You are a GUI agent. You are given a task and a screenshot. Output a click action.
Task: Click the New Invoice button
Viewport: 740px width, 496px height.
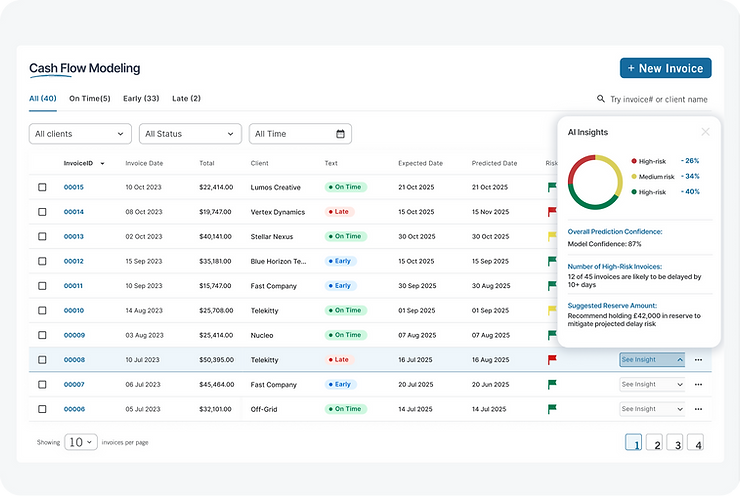[665, 68]
